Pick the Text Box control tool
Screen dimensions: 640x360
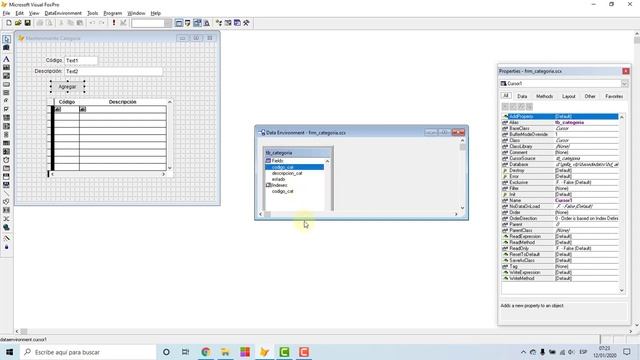point(7,67)
